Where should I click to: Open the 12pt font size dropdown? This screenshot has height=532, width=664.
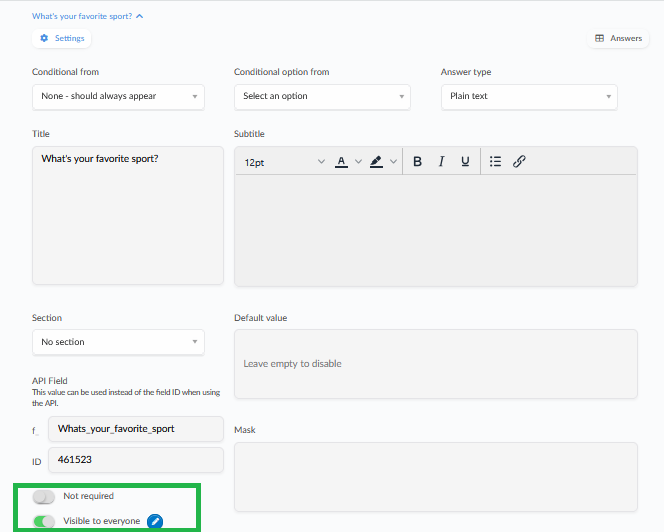[284, 162]
